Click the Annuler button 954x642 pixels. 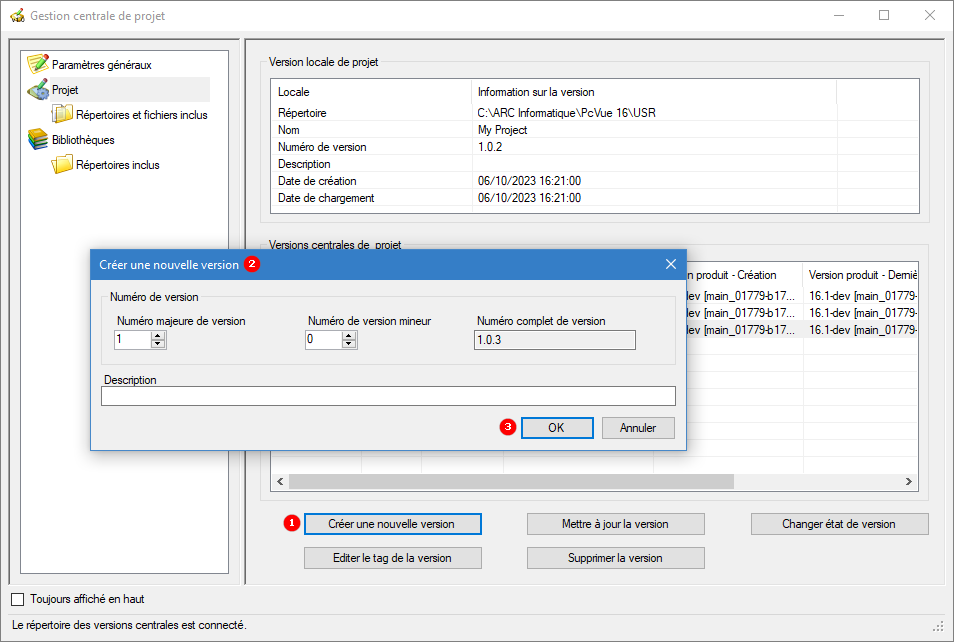point(638,428)
